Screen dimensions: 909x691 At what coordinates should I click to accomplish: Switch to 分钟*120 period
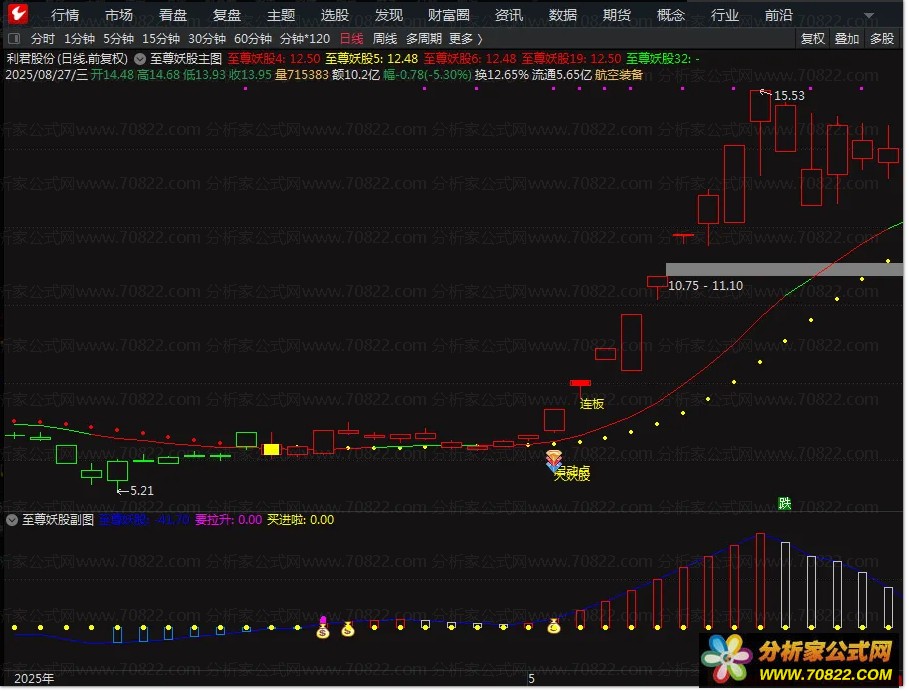pyautogui.click(x=305, y=39)
